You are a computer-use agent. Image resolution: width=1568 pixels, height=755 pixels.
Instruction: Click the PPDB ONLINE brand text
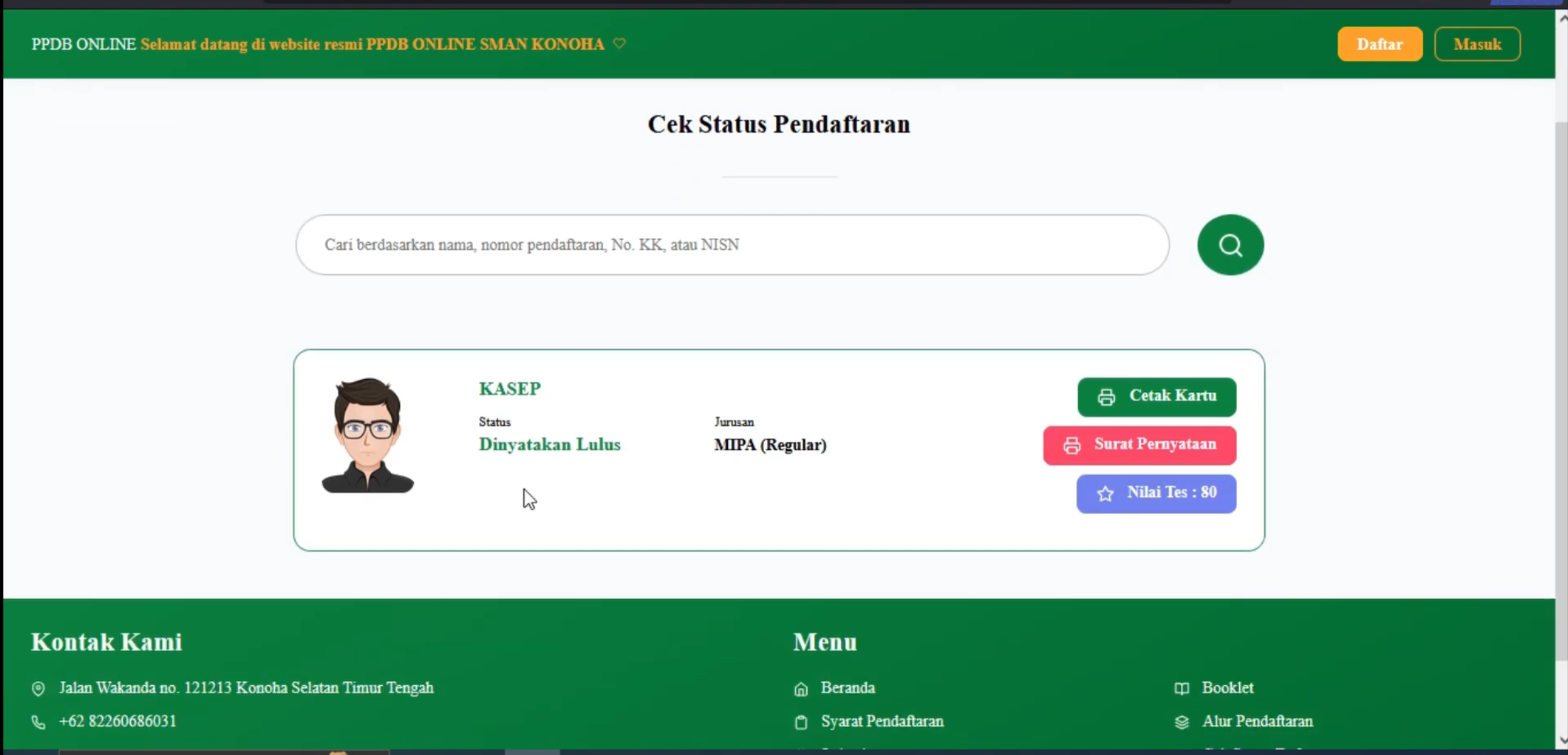click(x=83, y=44)
